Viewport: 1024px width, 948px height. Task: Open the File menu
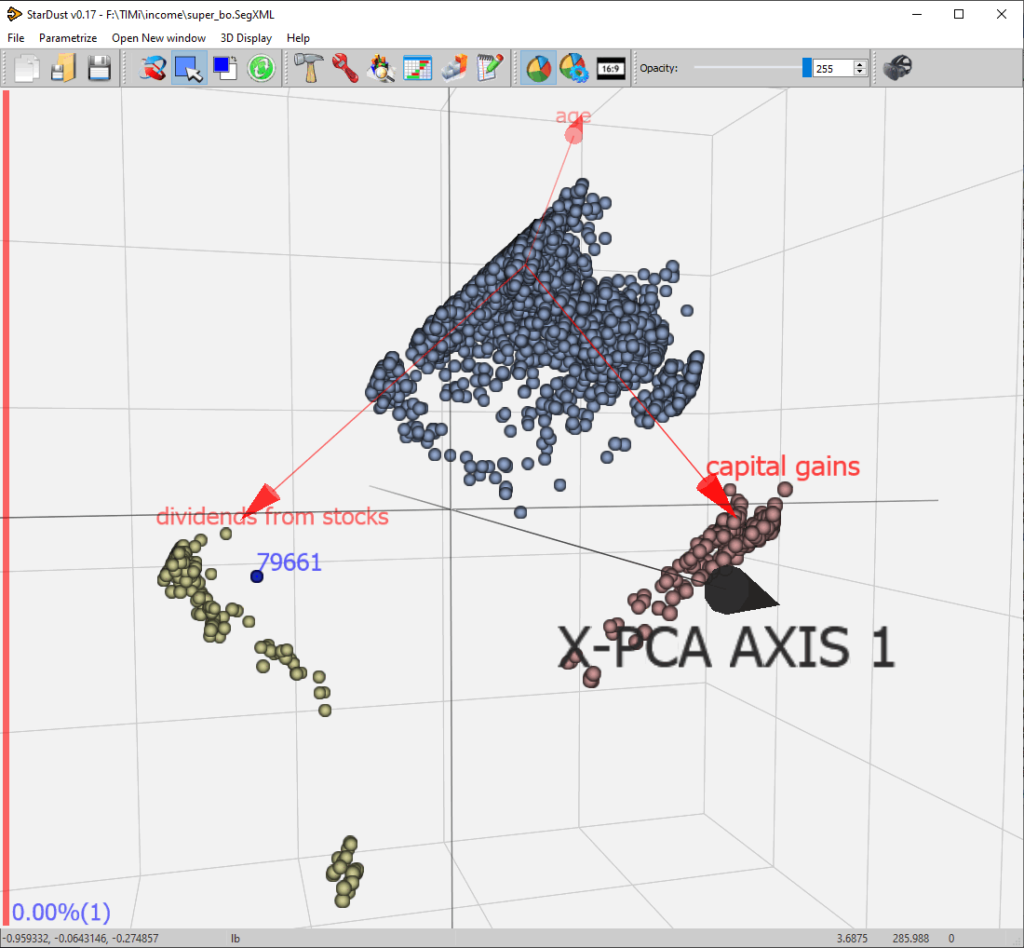(16, 38)
